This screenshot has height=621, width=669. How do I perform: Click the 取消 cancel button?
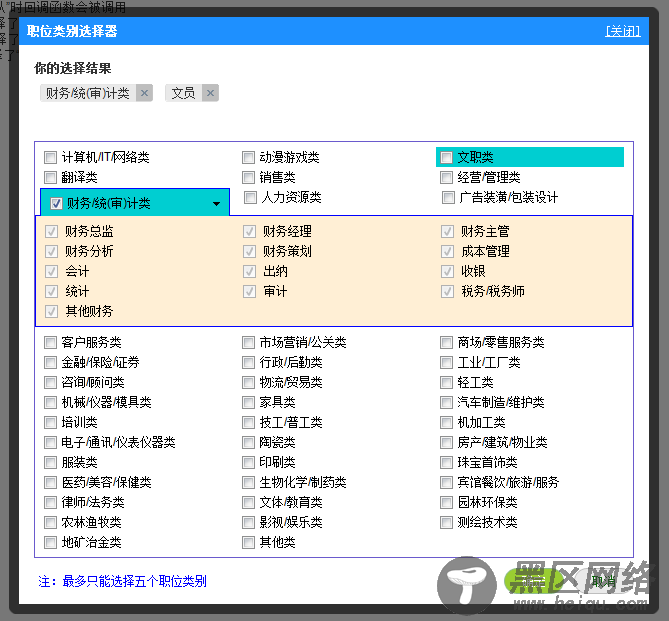click(x=604, y=580)
